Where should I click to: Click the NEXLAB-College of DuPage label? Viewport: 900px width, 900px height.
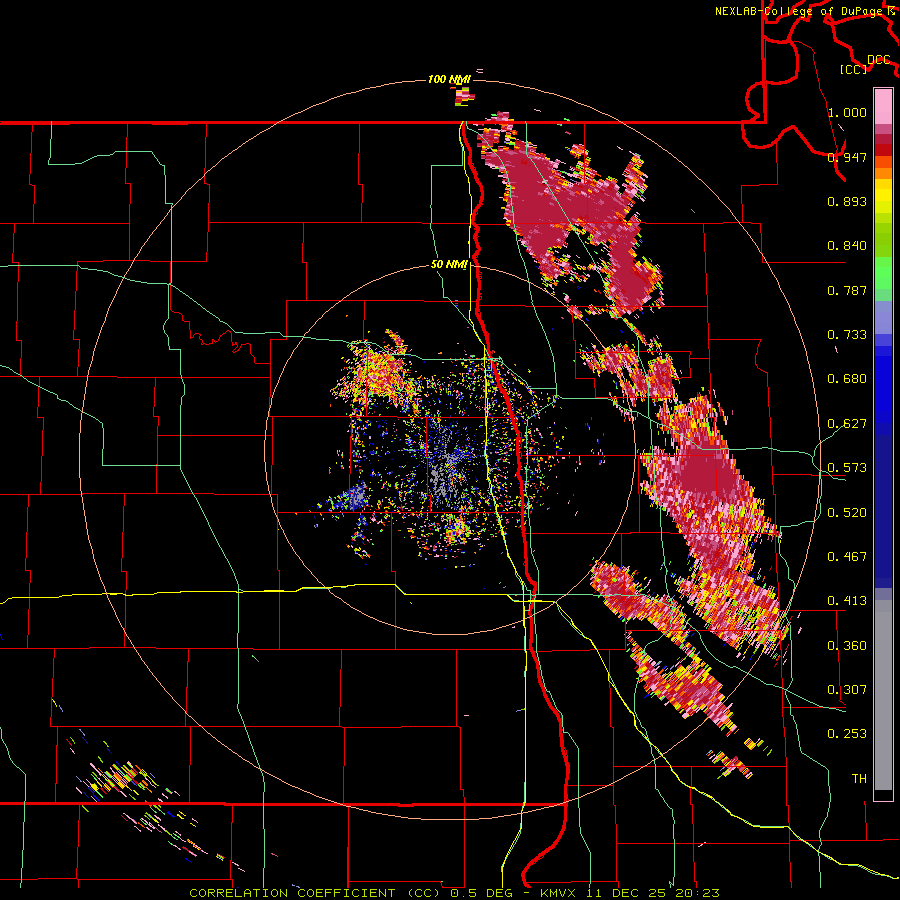click(800, 11)
